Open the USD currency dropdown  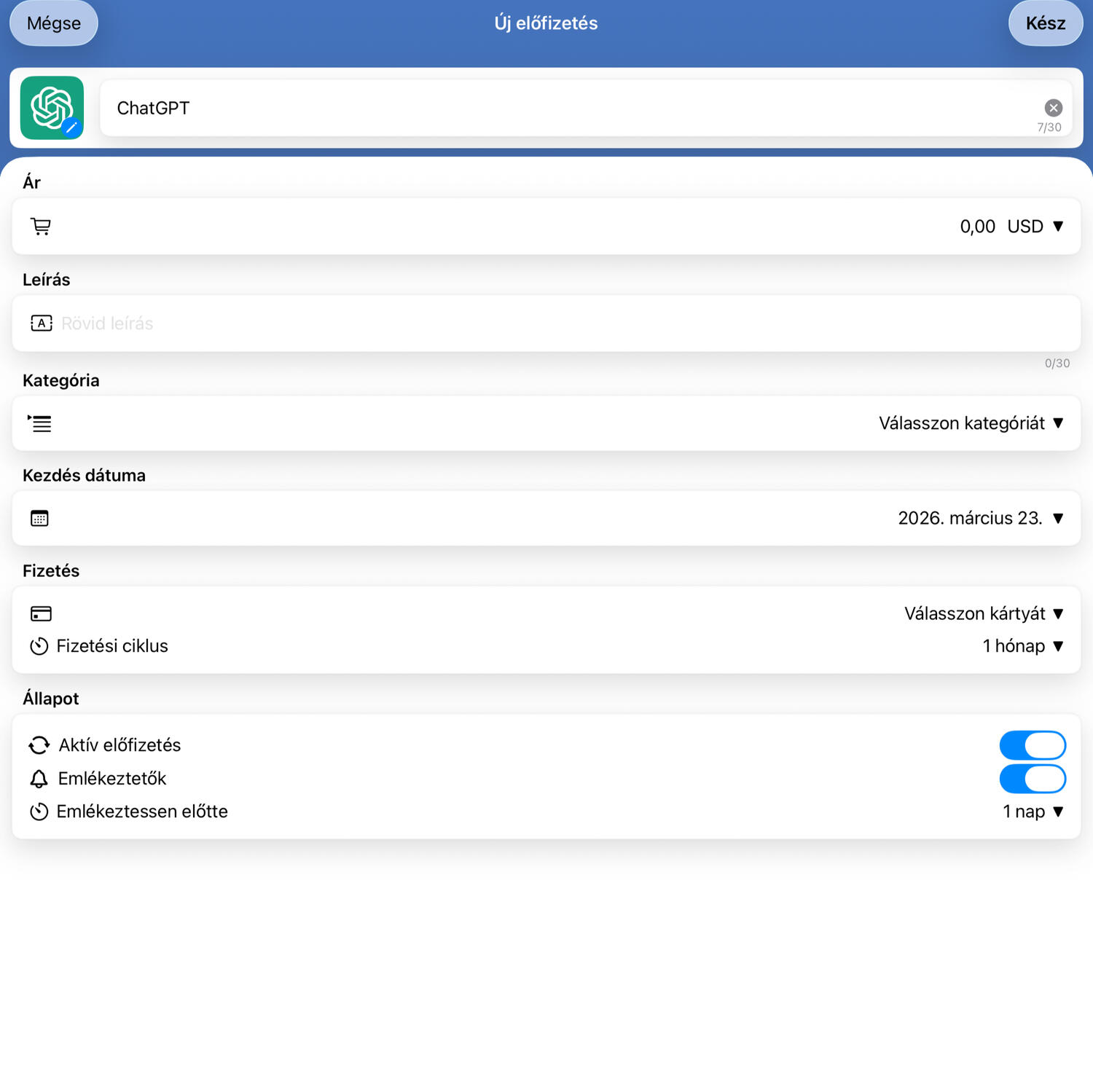[x=1035, y=227]
